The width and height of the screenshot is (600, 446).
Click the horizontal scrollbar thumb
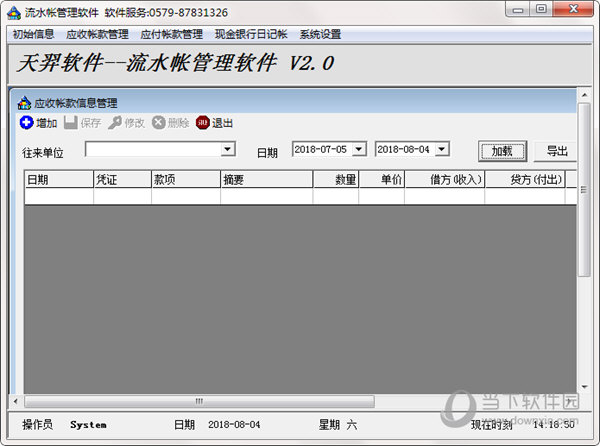coord(199,401)
